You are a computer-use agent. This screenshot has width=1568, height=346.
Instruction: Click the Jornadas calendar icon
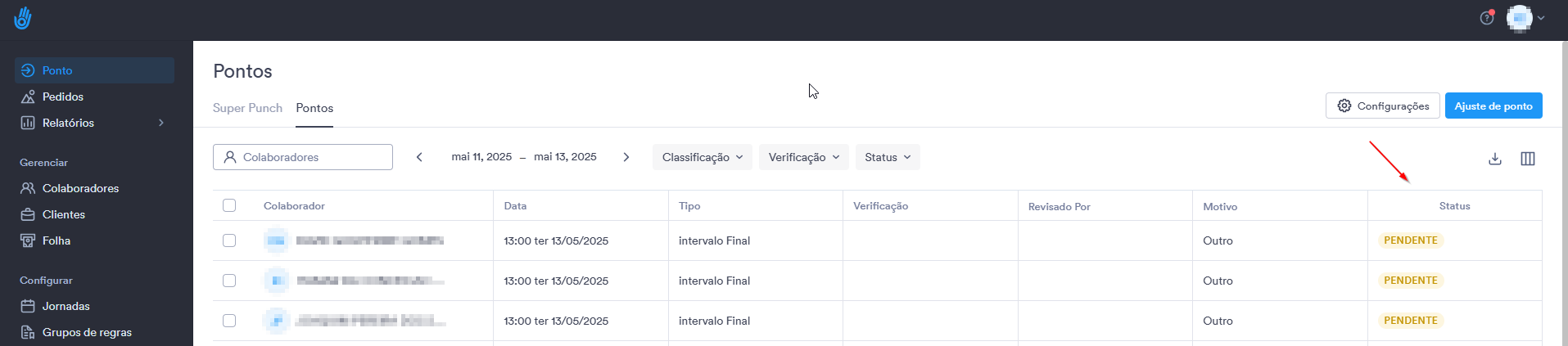[28, 306]
